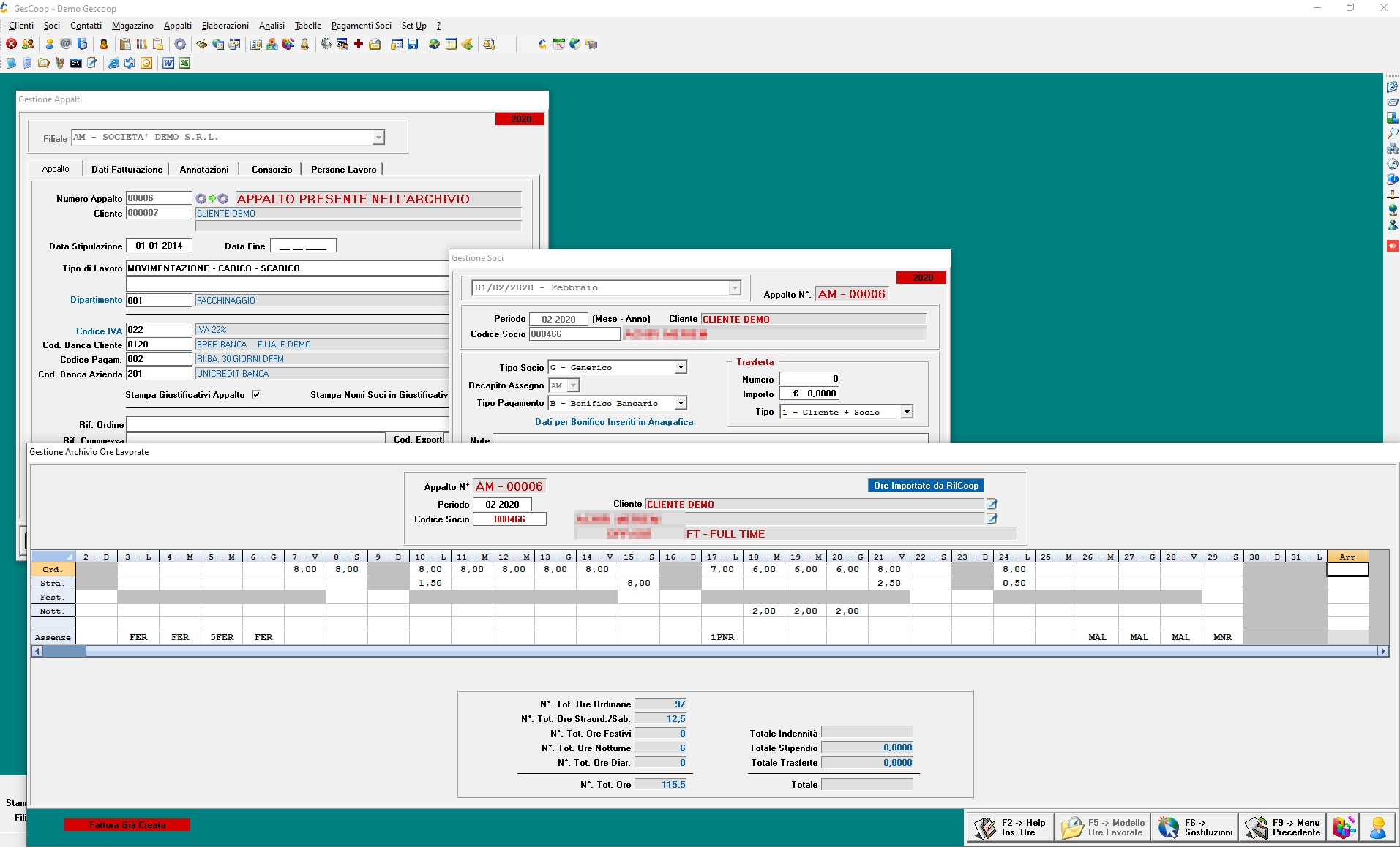Click the red diamond icon at sidebar bottom

point(1393,246)
